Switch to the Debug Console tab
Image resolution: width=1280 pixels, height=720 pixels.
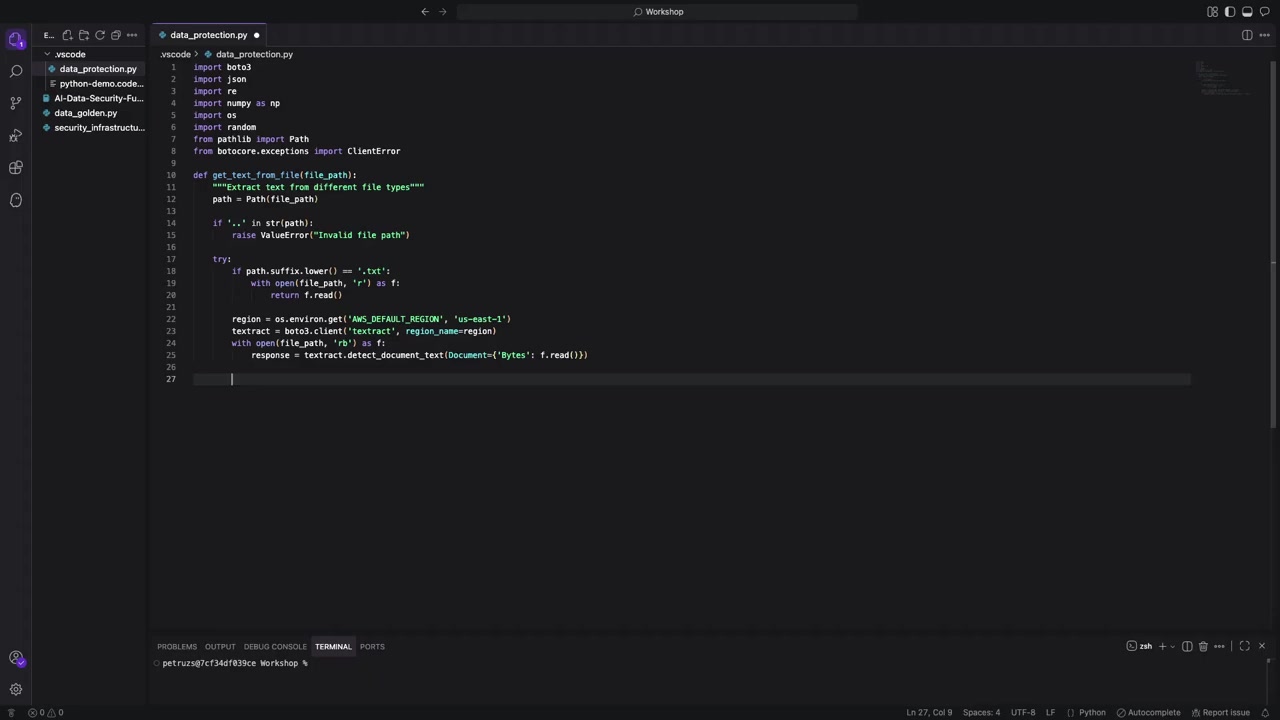pos(275,647)
